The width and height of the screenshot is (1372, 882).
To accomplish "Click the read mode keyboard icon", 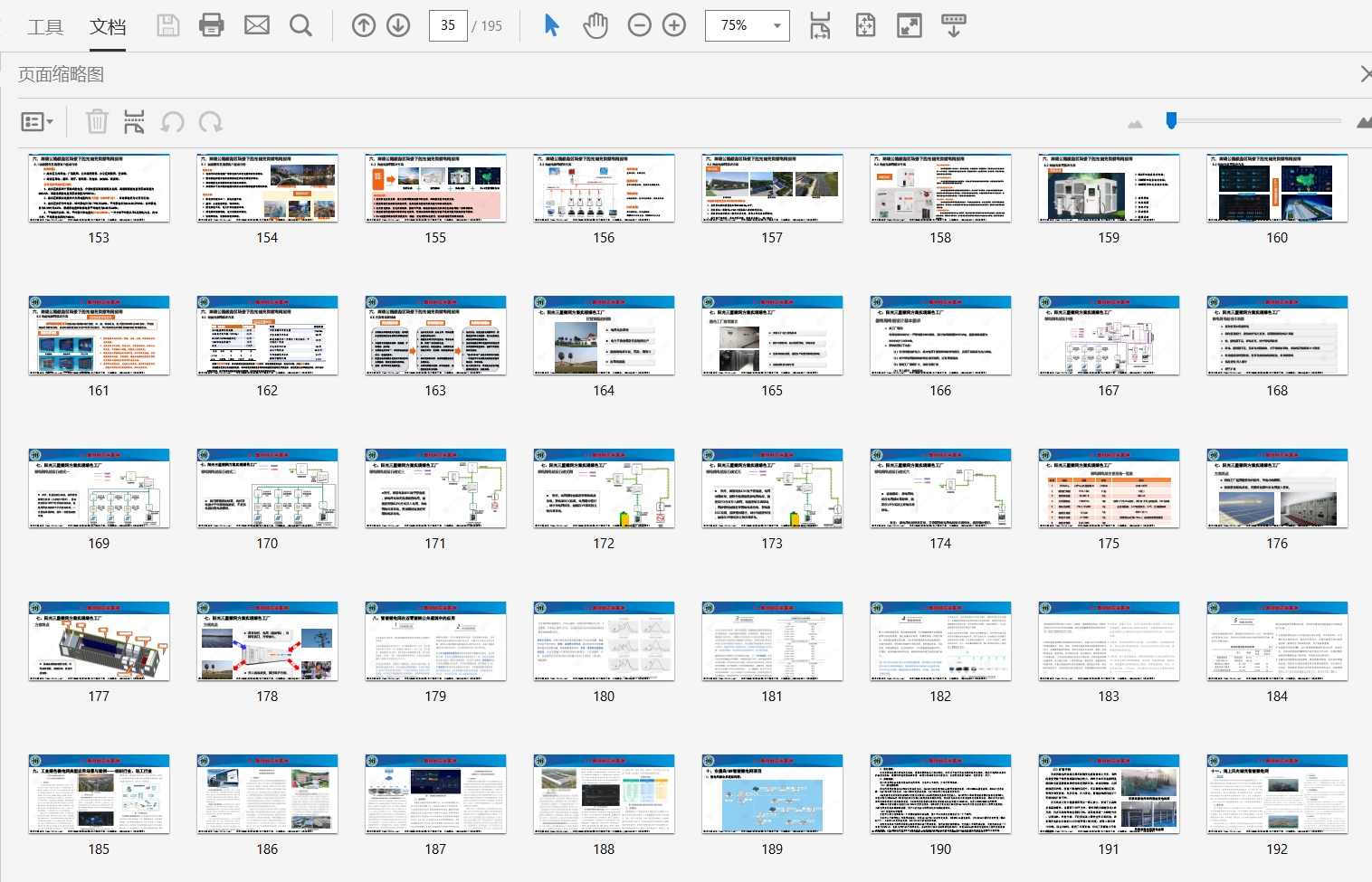I will 954,25.
